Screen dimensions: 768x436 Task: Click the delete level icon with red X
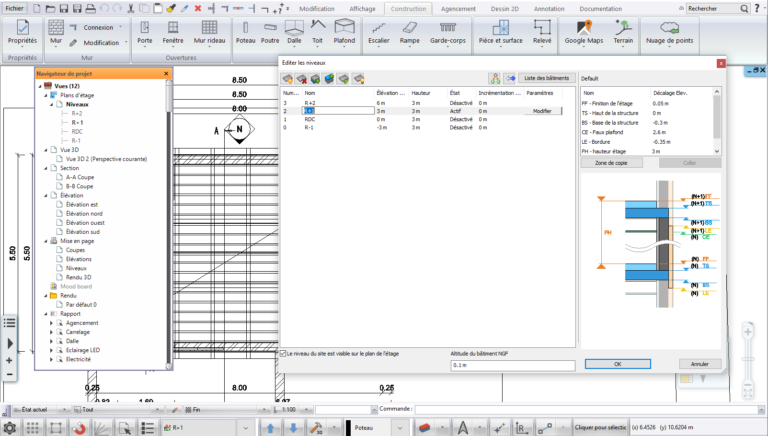[301, 78]
